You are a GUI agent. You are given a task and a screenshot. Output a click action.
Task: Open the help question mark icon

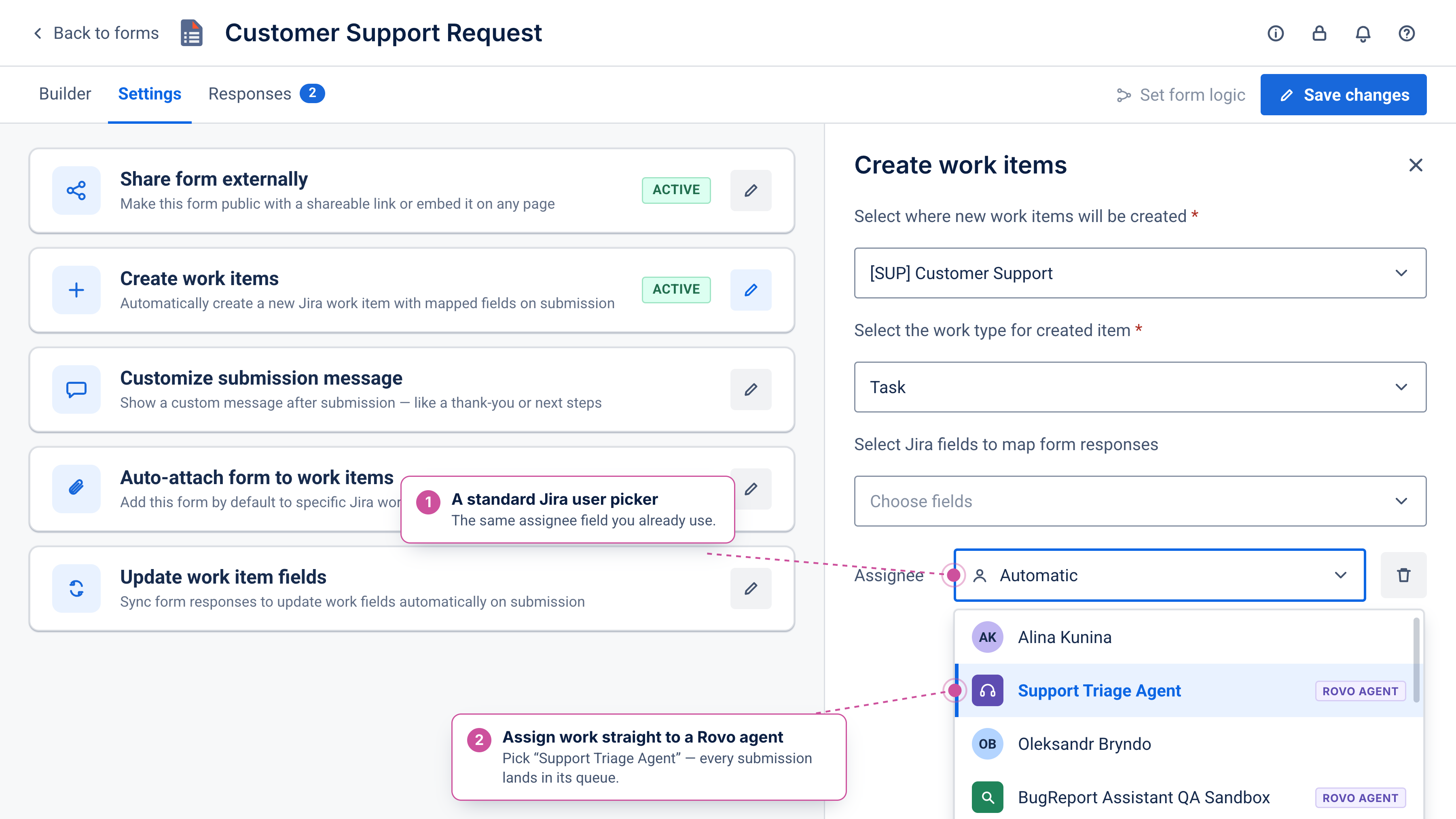[1406, 33]
